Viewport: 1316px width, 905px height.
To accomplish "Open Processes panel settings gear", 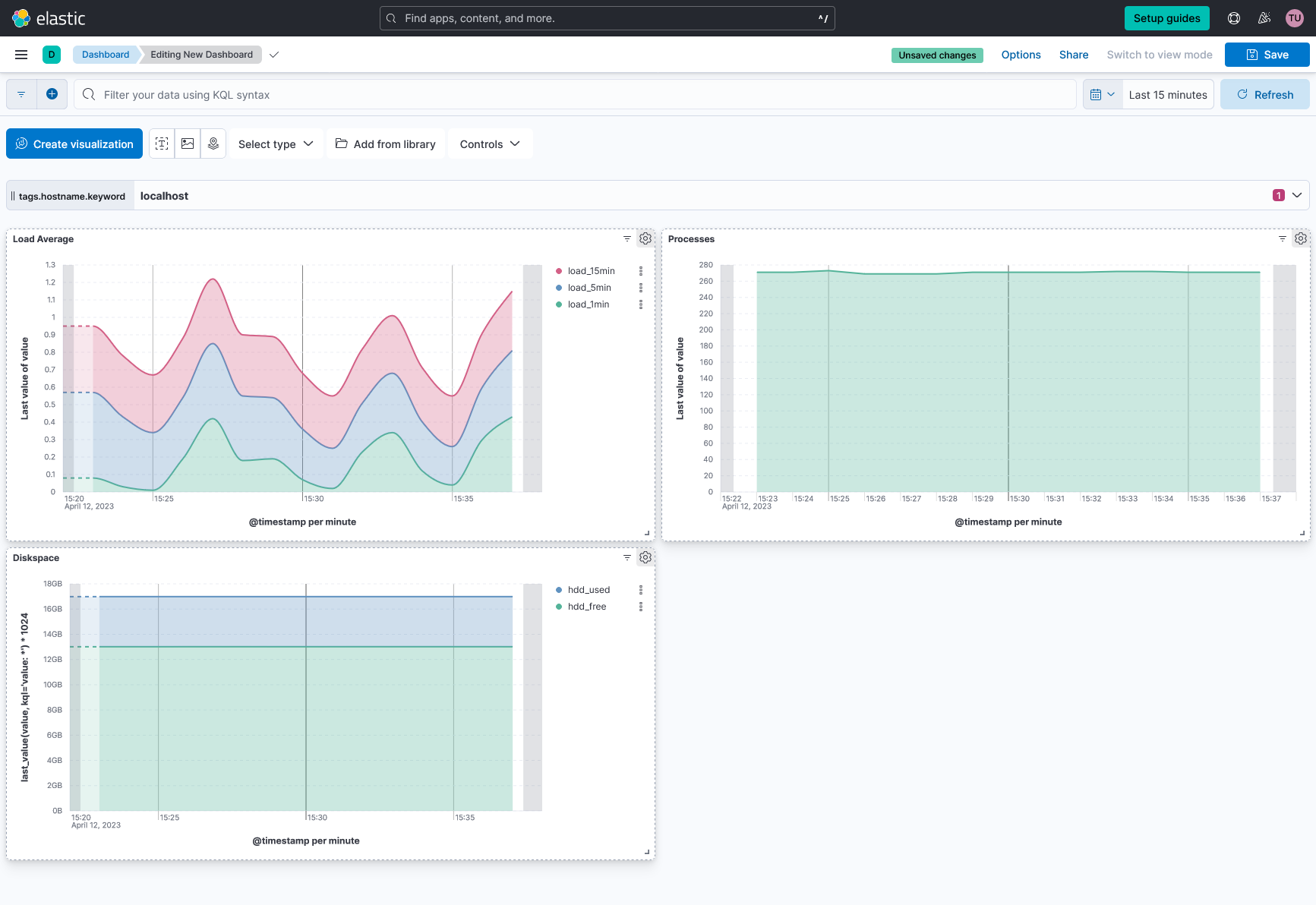I will tap(1301, 238).
